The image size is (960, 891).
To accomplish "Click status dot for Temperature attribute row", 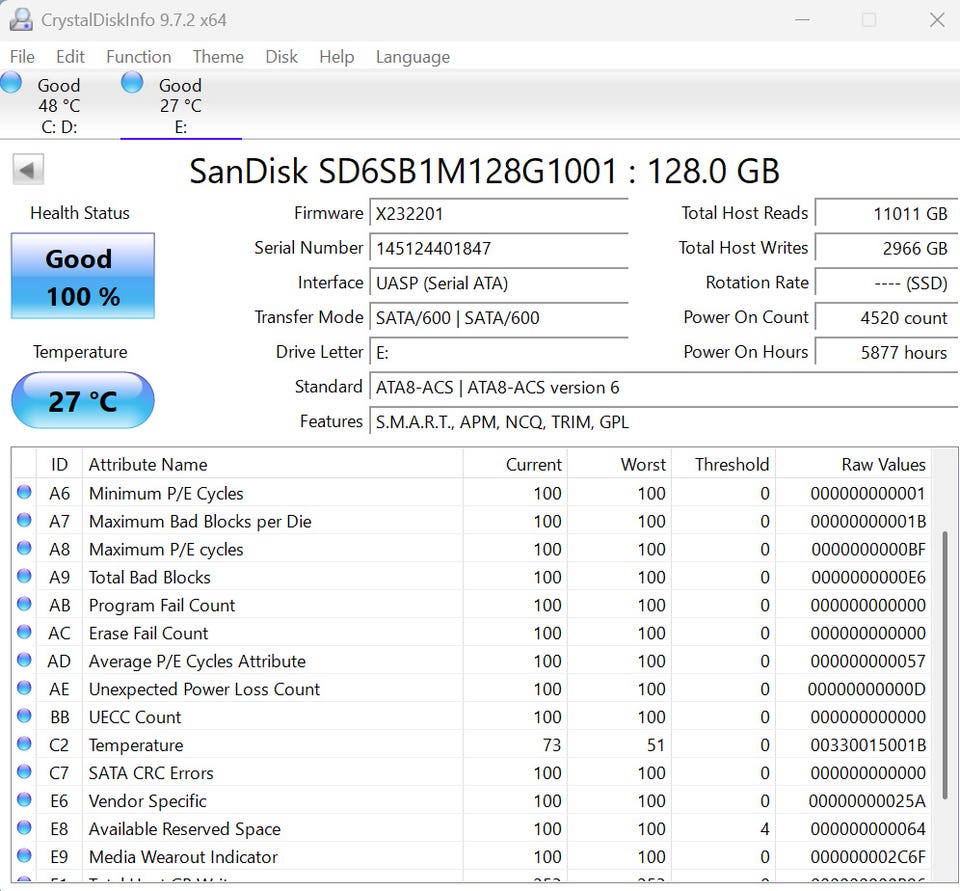I will (24, 744).
